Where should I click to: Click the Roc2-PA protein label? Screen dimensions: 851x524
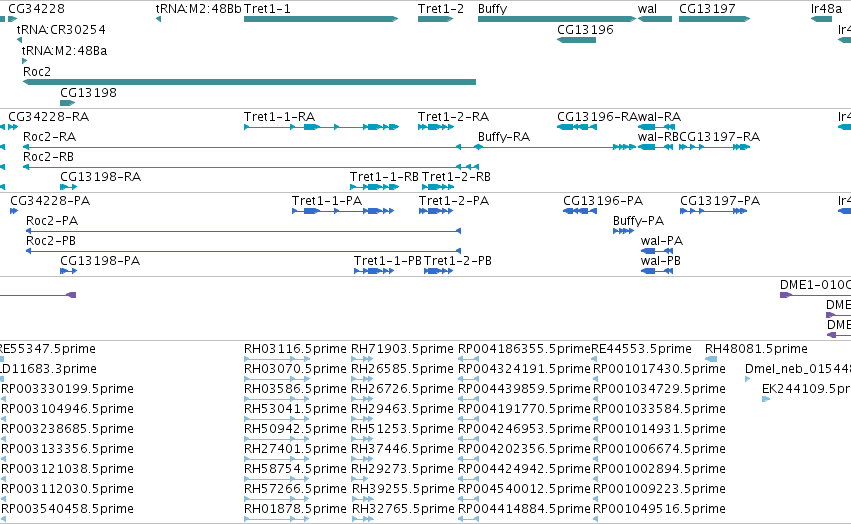point(52,221)
